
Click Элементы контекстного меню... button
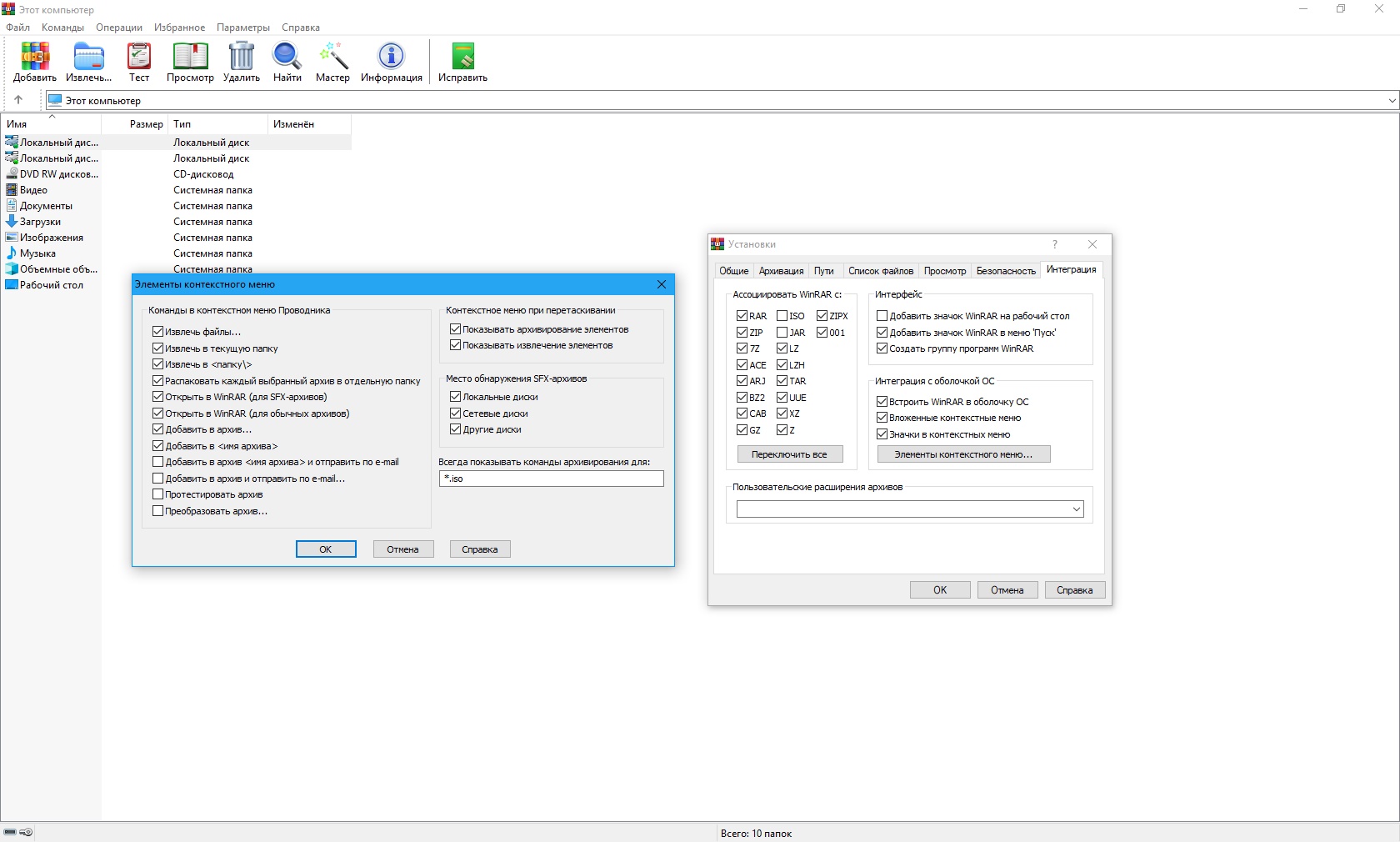tap(963, 454)
